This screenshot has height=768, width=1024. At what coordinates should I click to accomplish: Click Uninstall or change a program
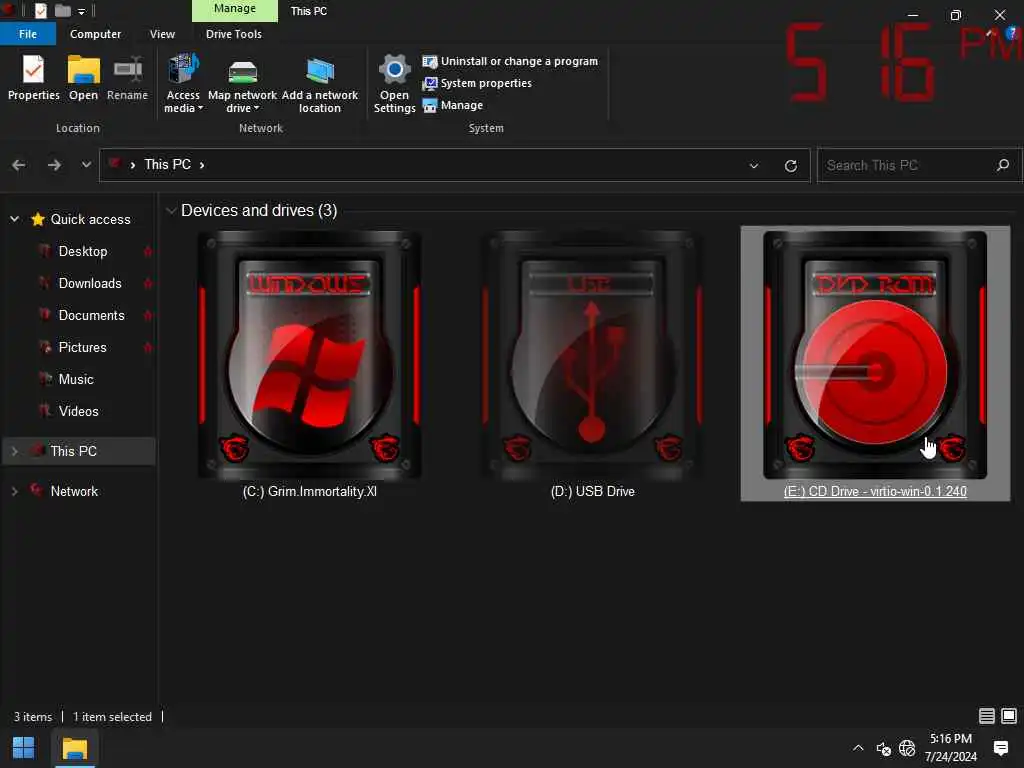coord(510,61)
